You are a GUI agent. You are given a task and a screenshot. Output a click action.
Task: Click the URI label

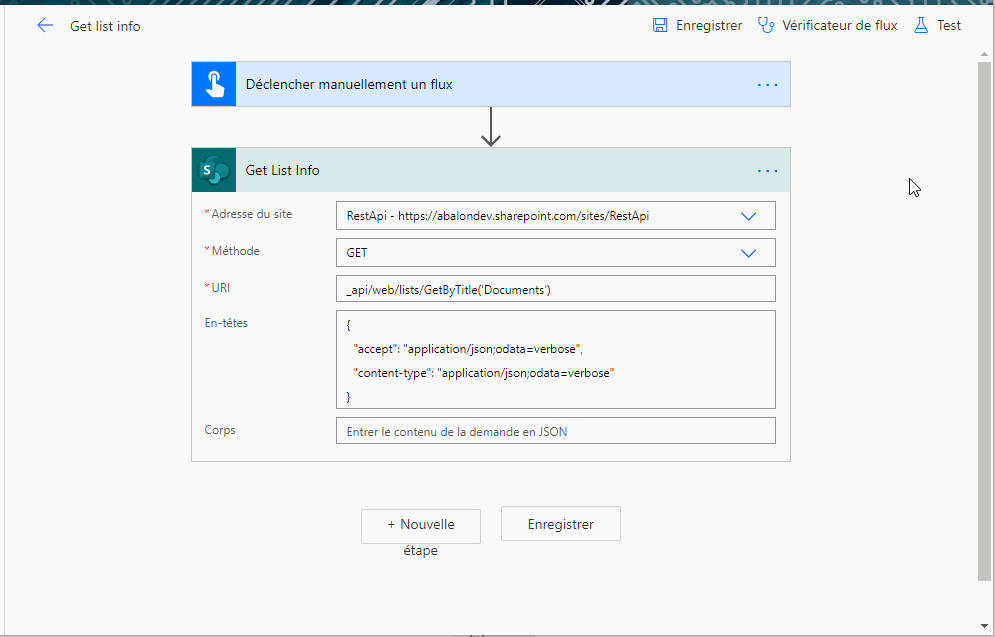(x=220, y=287)
